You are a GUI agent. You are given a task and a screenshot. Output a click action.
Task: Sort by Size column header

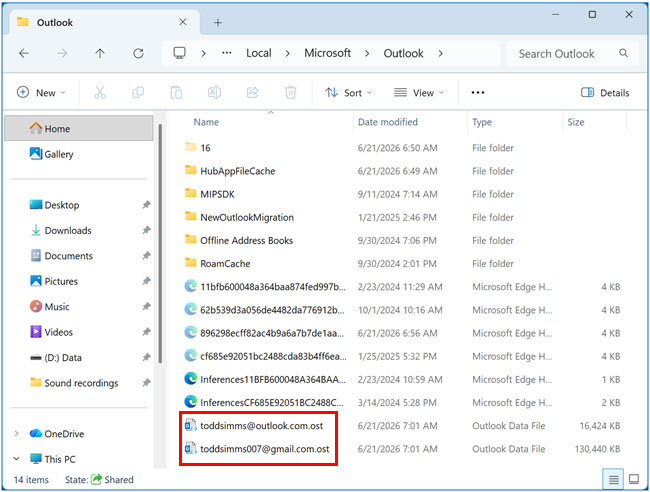575,122
